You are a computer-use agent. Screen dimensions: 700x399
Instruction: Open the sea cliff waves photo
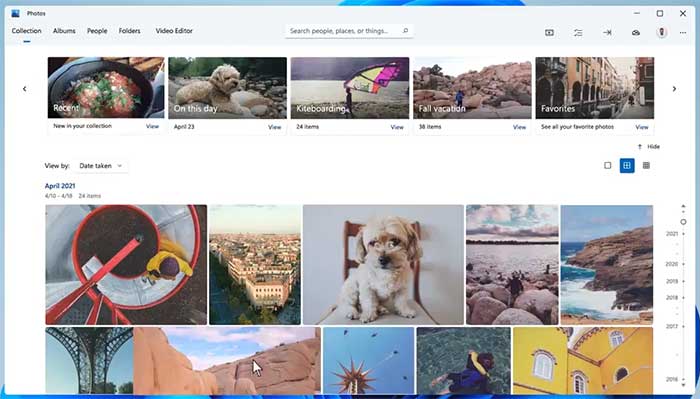click(607, 265)
